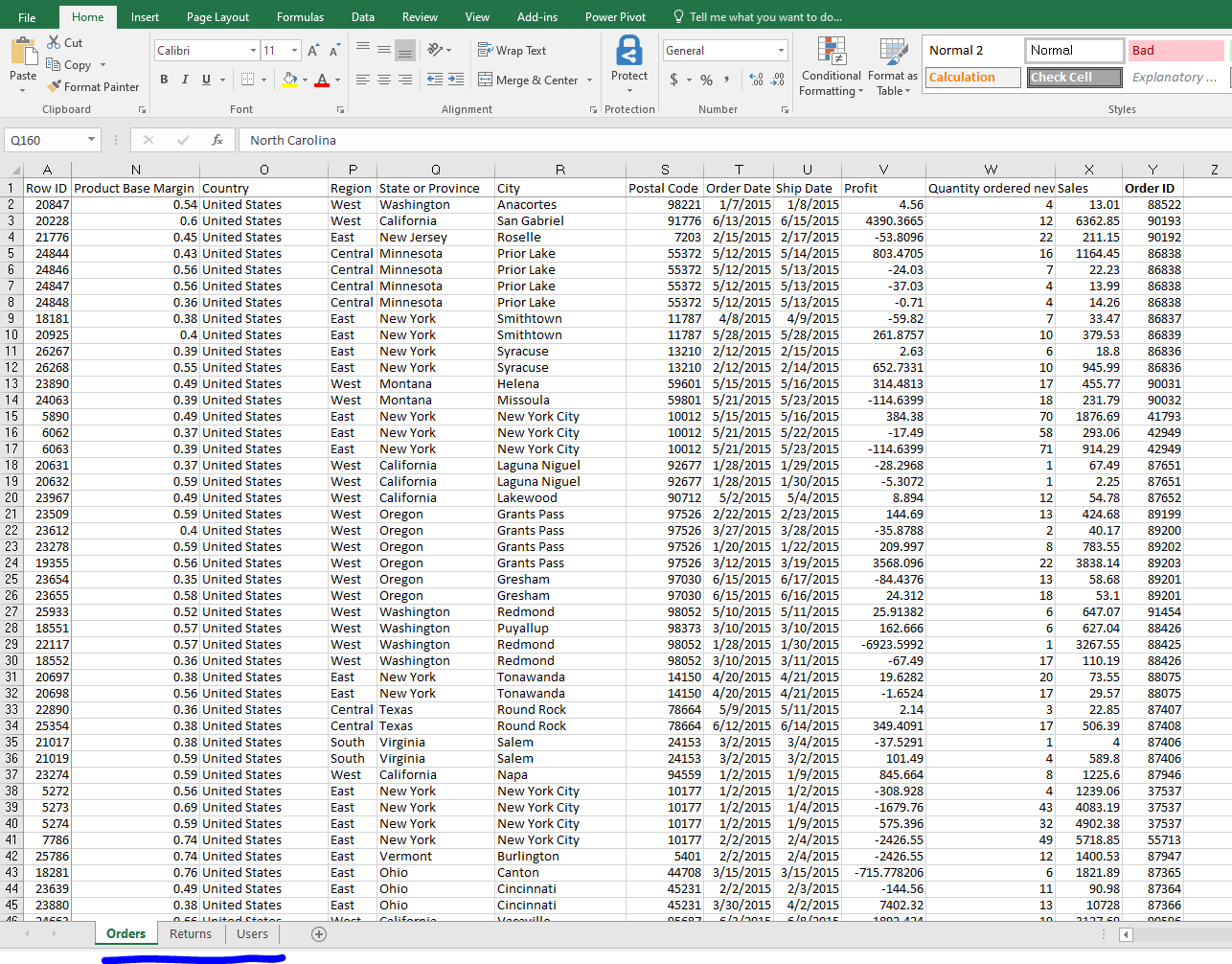Open the fill color dropdown arrow

coord(305,80)
